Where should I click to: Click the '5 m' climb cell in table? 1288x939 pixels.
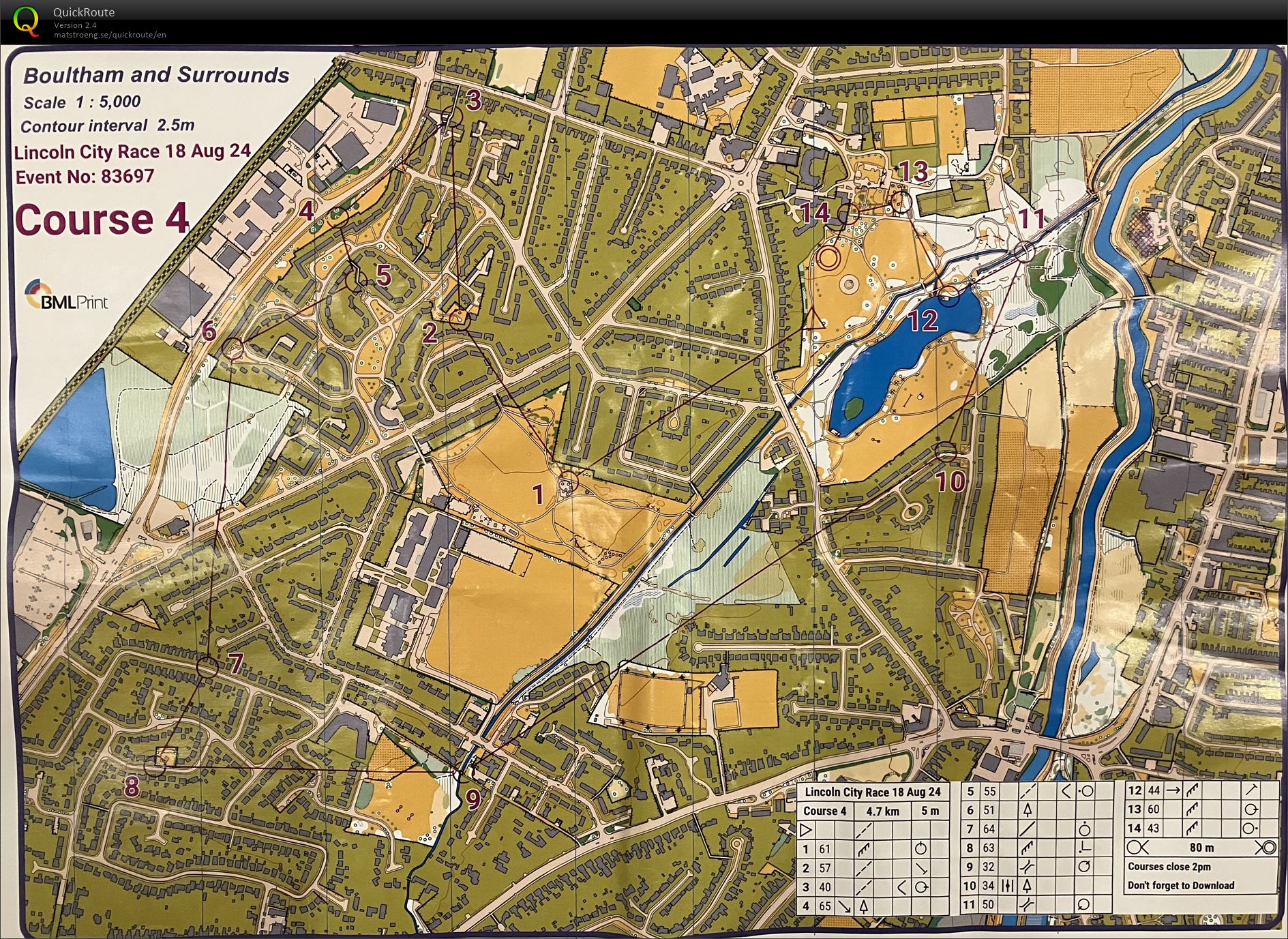click(930, 811)
